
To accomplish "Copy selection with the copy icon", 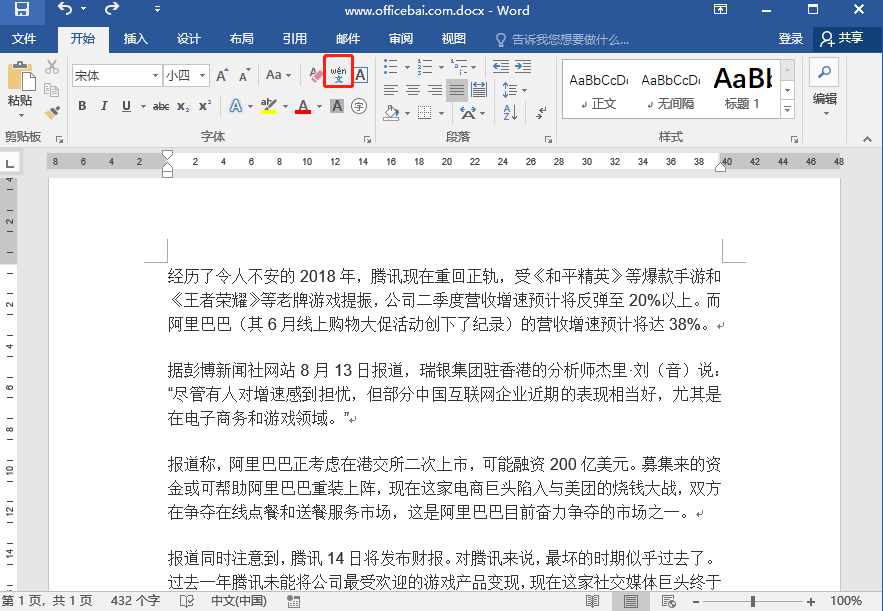I will 52,90.
